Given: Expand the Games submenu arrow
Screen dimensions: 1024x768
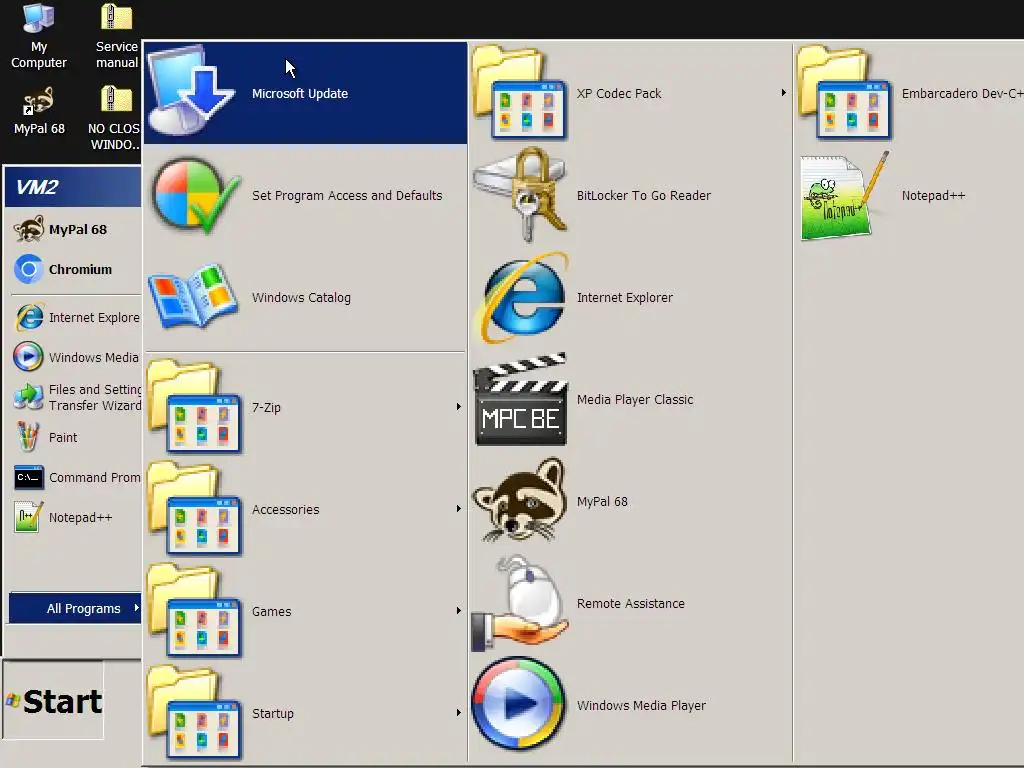Looking at the screenshot, I should coord(458,610).
